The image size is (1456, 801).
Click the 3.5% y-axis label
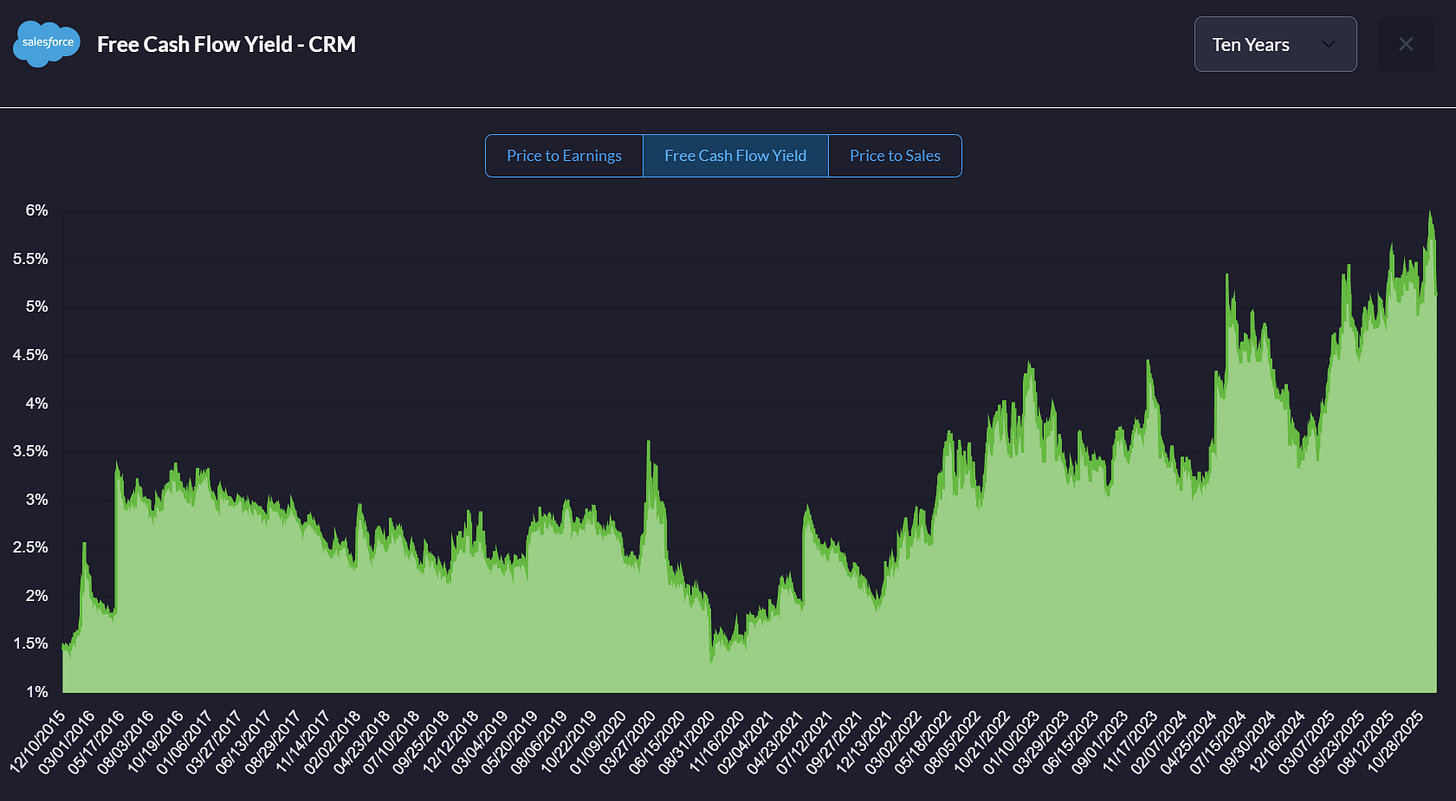tap(29, 452)
